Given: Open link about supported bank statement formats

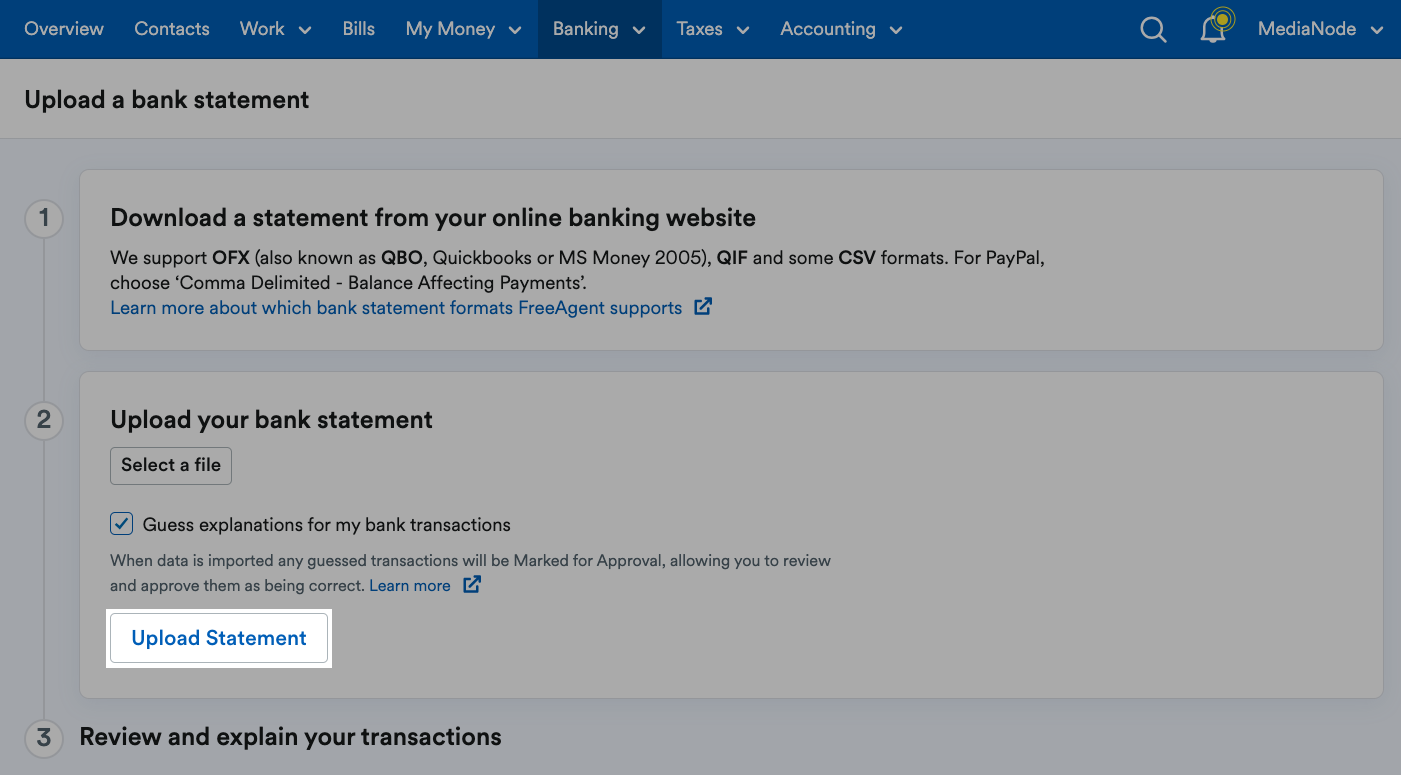Looking at the screenshot, I should click(x=396, y=307).
